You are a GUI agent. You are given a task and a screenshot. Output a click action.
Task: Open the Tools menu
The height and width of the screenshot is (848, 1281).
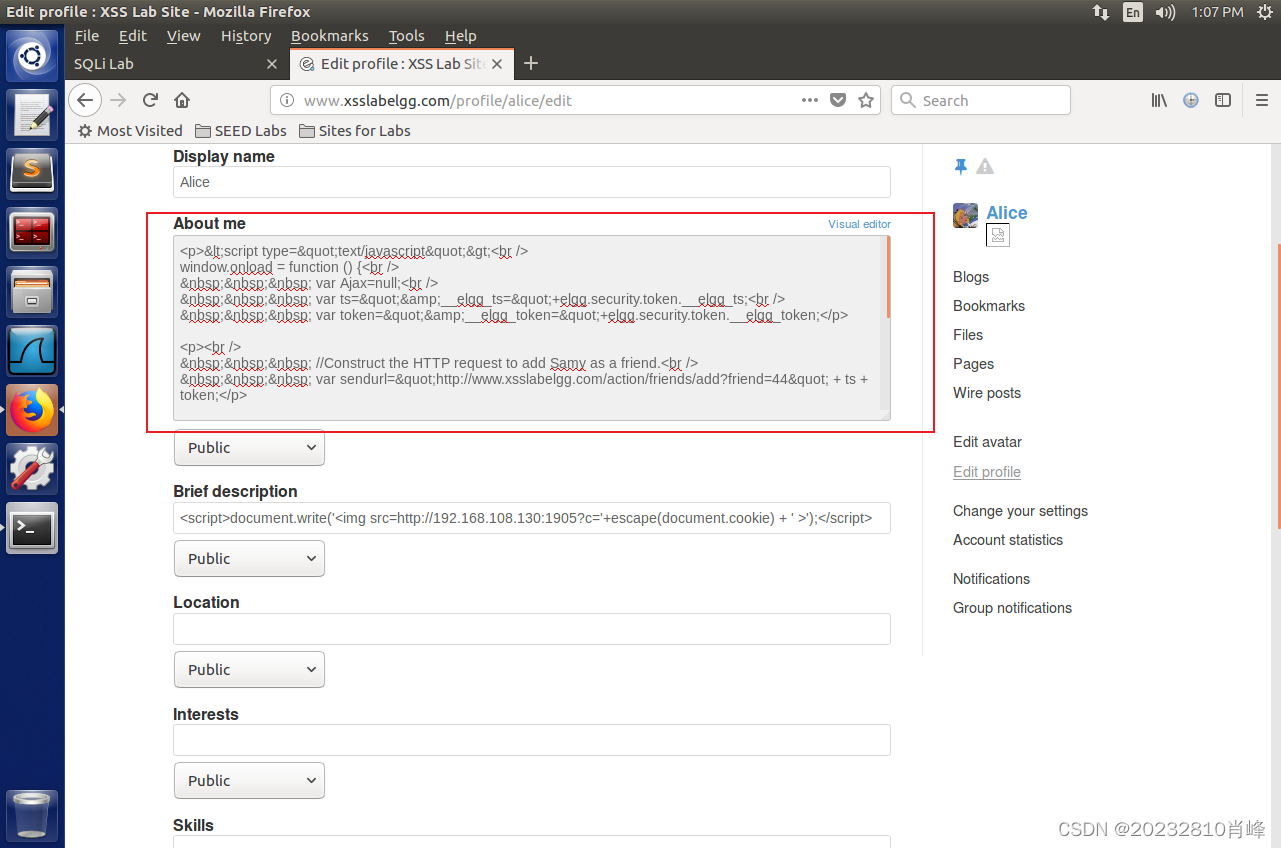(407, 36)
